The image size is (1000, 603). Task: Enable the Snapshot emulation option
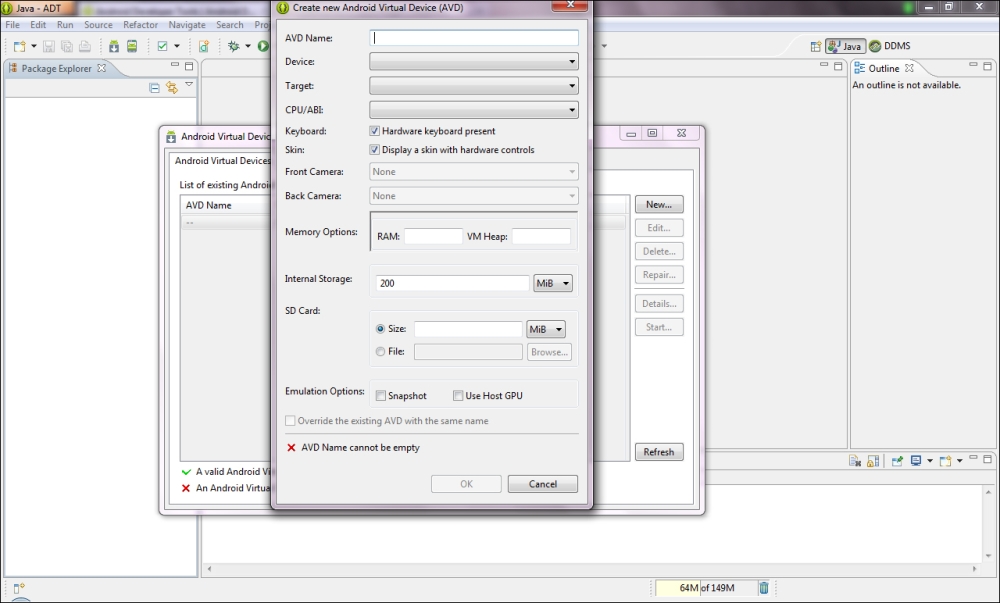coord(380,396)
